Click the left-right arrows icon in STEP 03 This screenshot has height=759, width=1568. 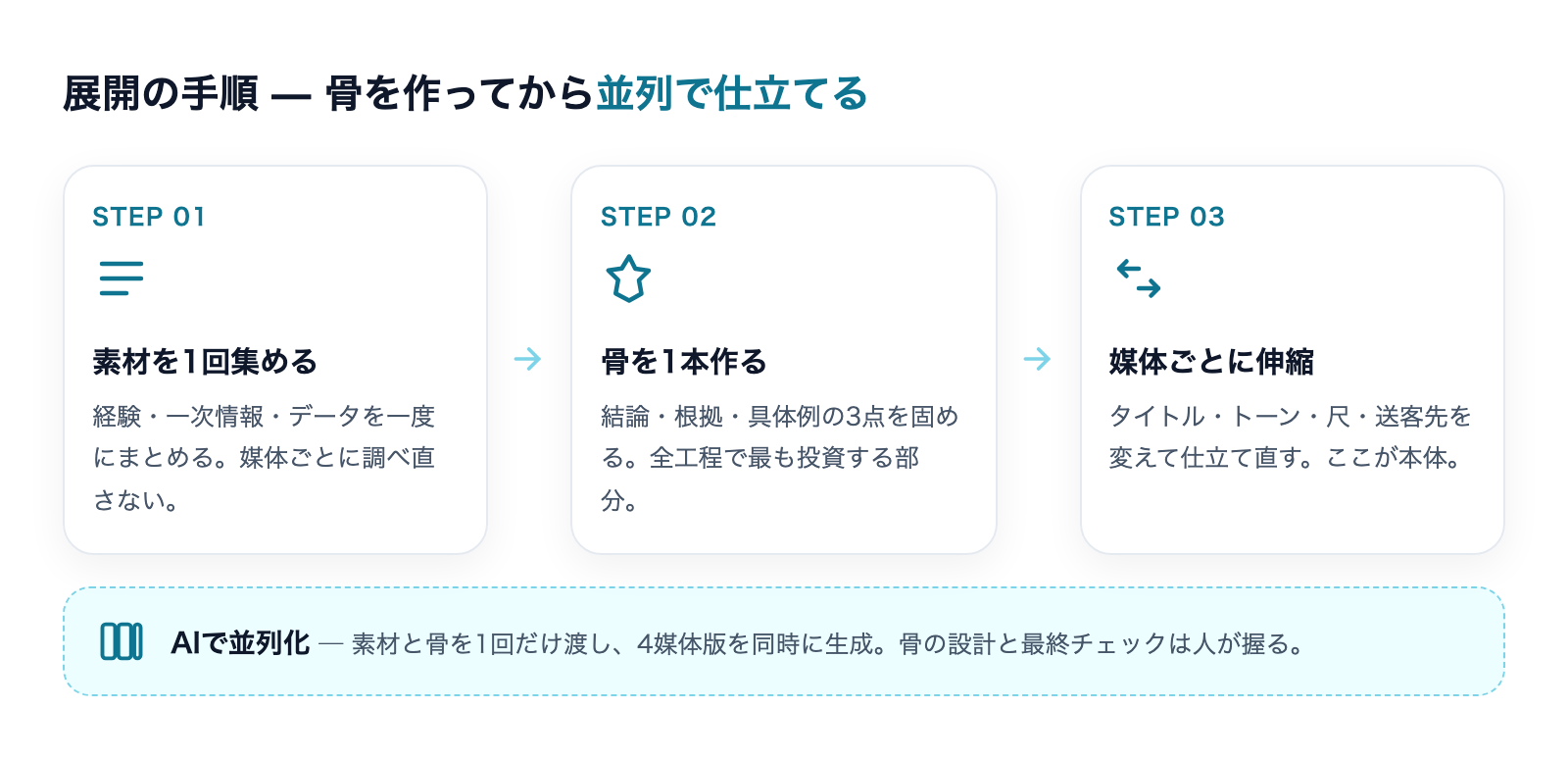[1138, 278]
